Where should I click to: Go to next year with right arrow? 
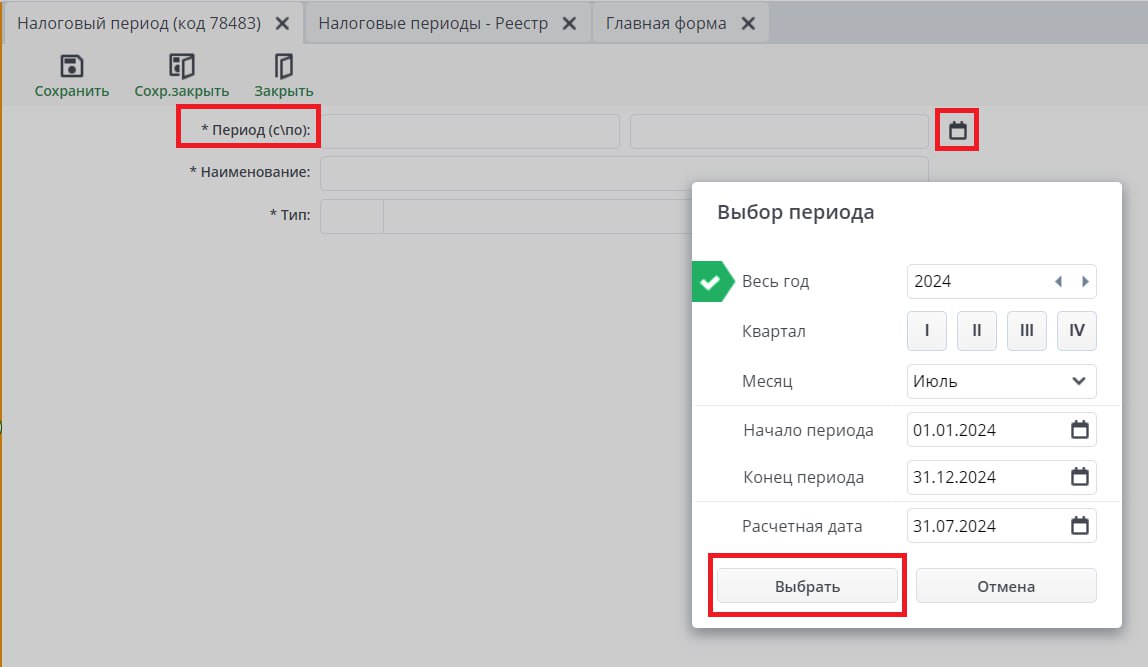(x=1085, y=282)
